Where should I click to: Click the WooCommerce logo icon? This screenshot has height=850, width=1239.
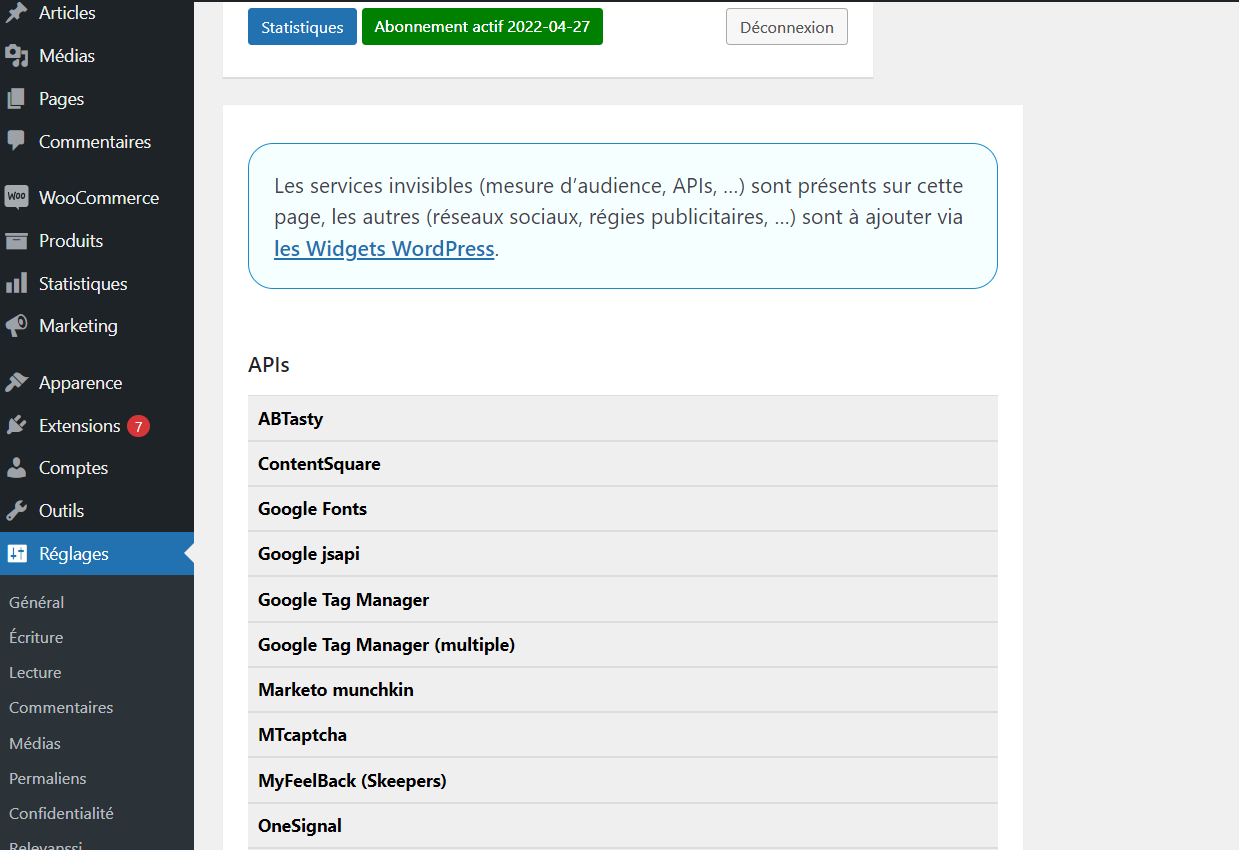click(x=16, y=197)
